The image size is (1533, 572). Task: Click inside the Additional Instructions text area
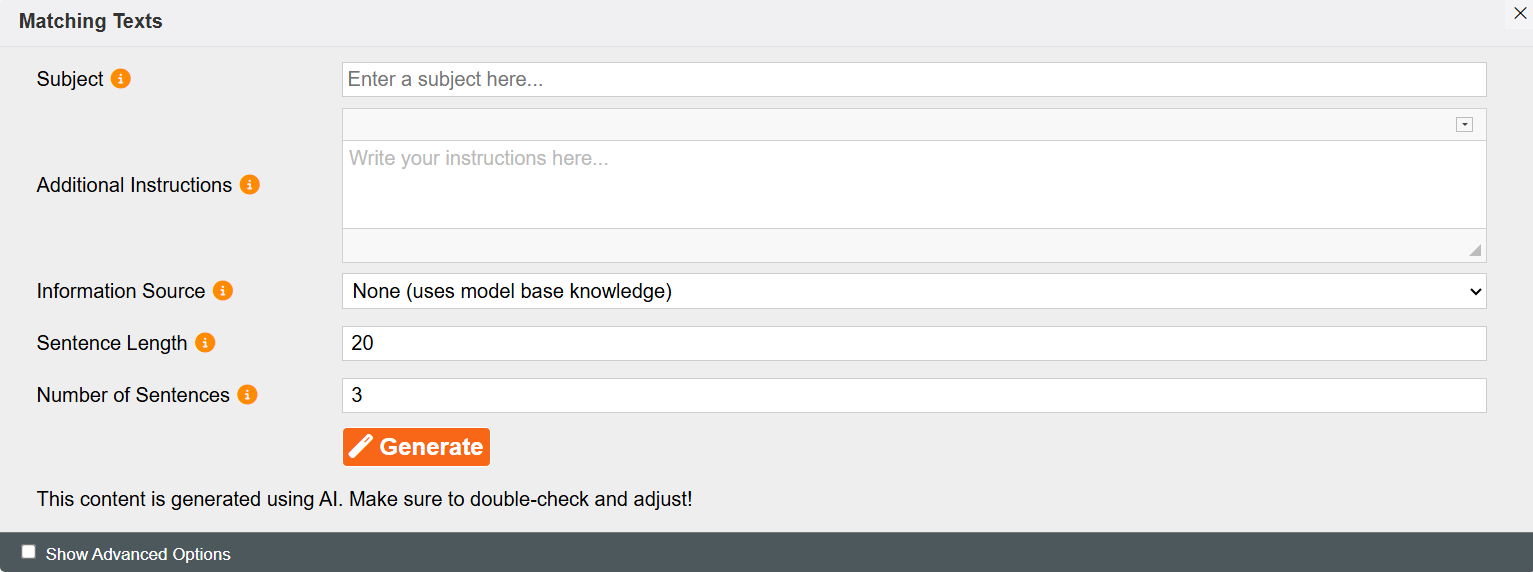coord(914,185)
